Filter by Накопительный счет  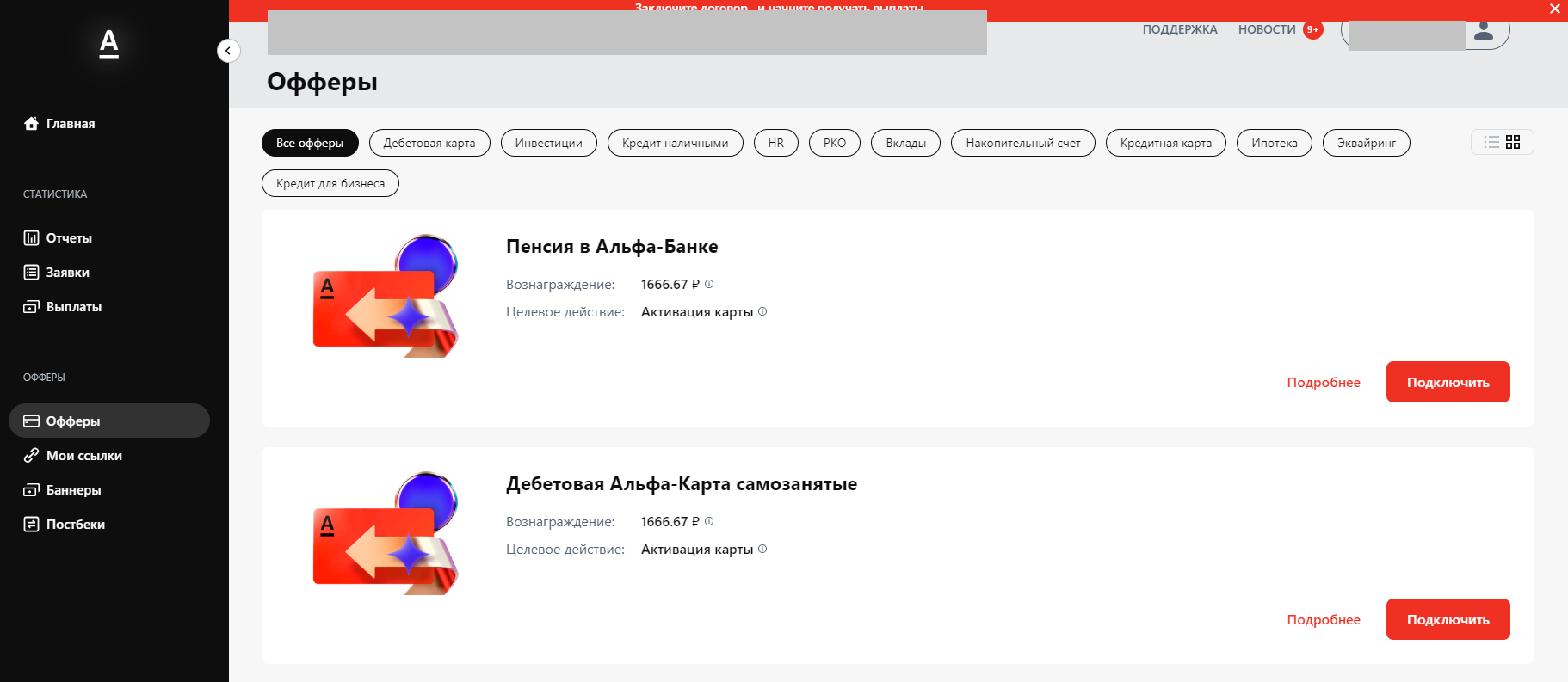[x=1023, y=143]
